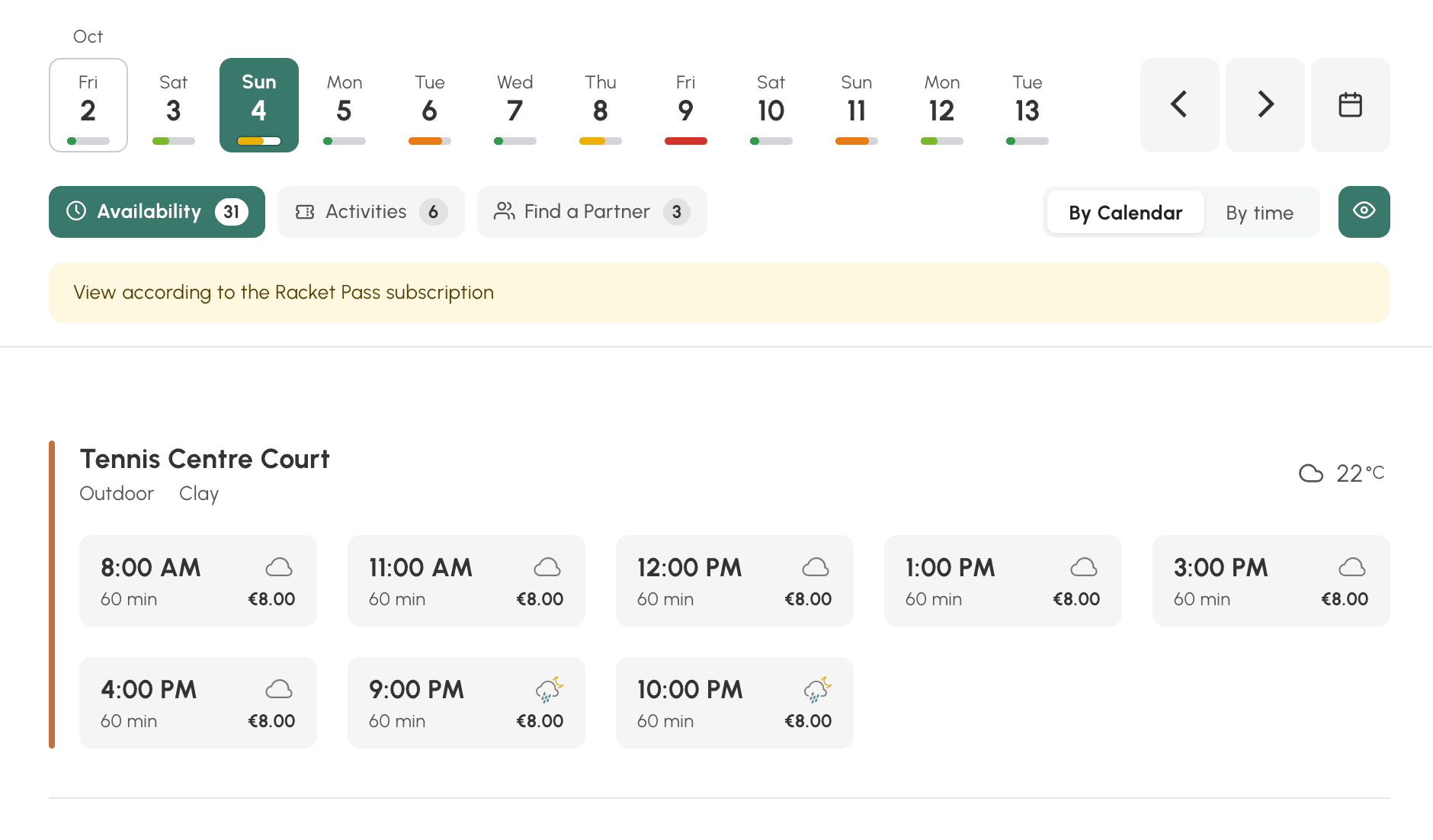The image size is (1433, 840).
Task: Book the 1:00 PM slot
Action: tap(1003, 581)
